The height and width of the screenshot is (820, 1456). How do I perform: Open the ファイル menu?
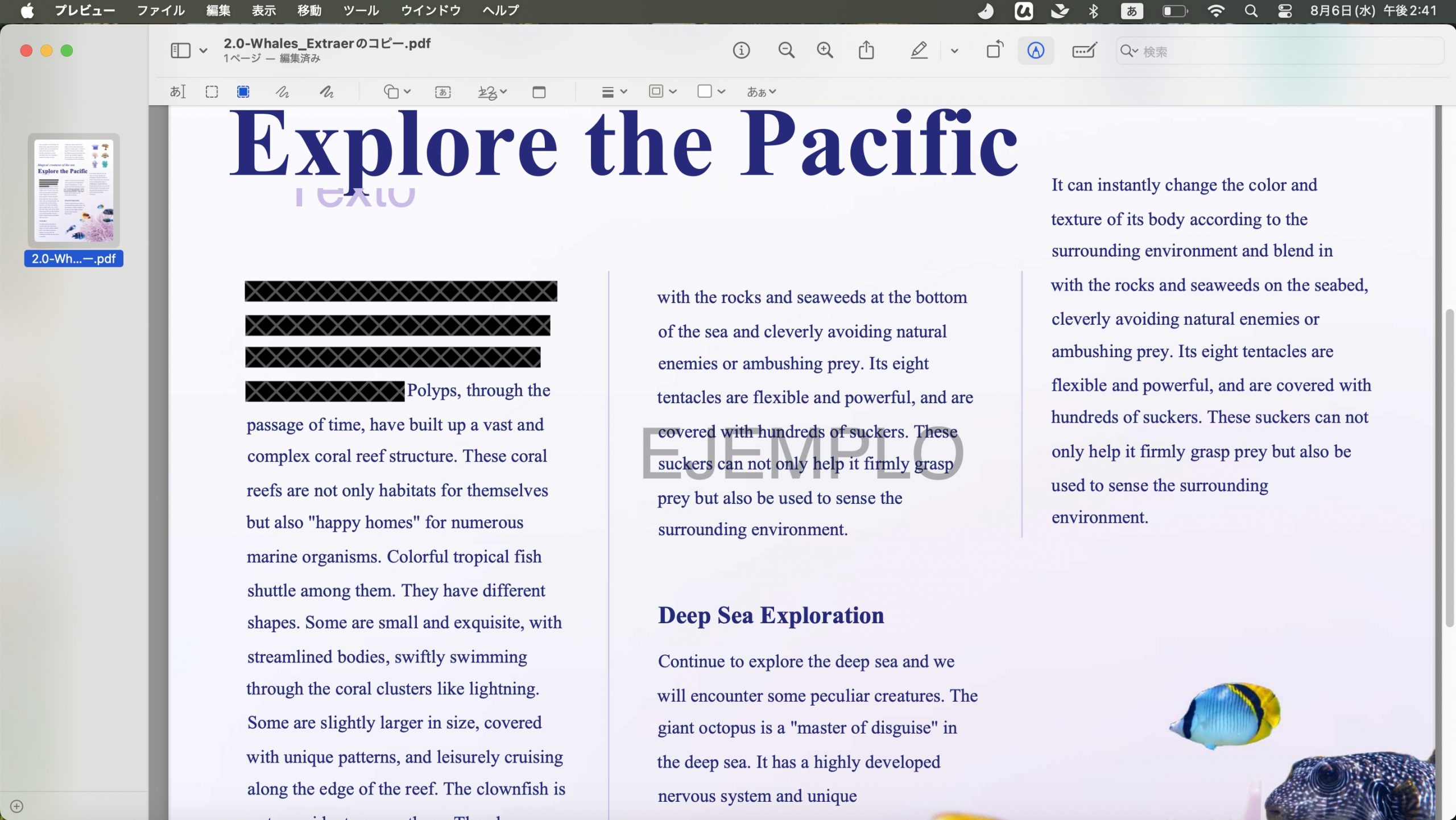[x=161, y=10]
